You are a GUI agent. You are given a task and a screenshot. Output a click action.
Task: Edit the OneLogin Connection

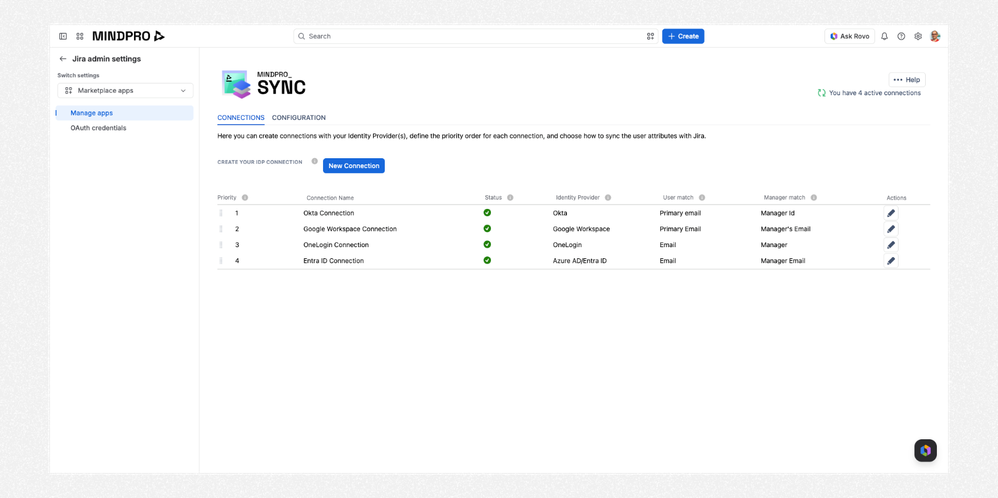pyautogui.click(x=891, y=245)
